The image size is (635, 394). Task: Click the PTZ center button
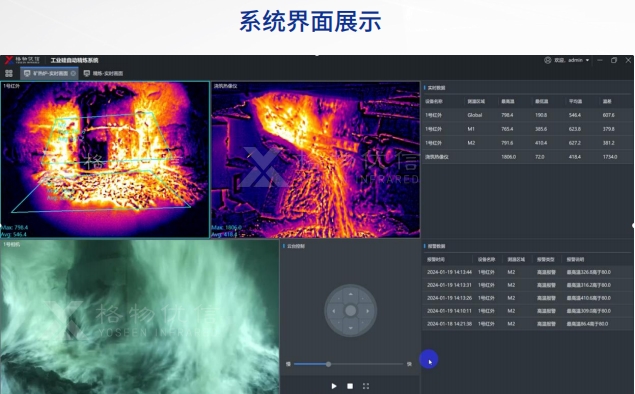pyautogui.click(x=351, y=311)
